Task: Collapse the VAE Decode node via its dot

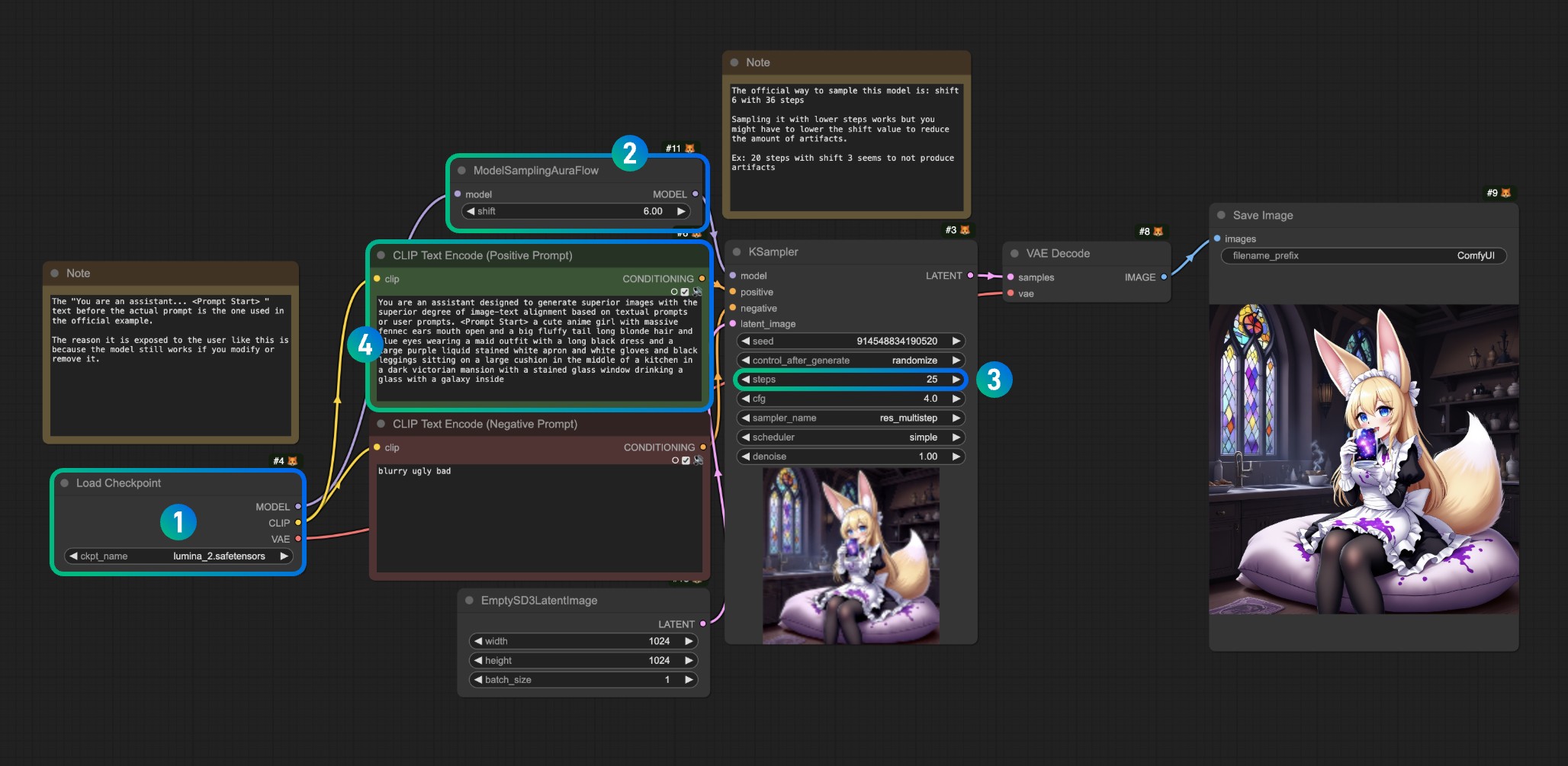Action: pos(1014,253)
